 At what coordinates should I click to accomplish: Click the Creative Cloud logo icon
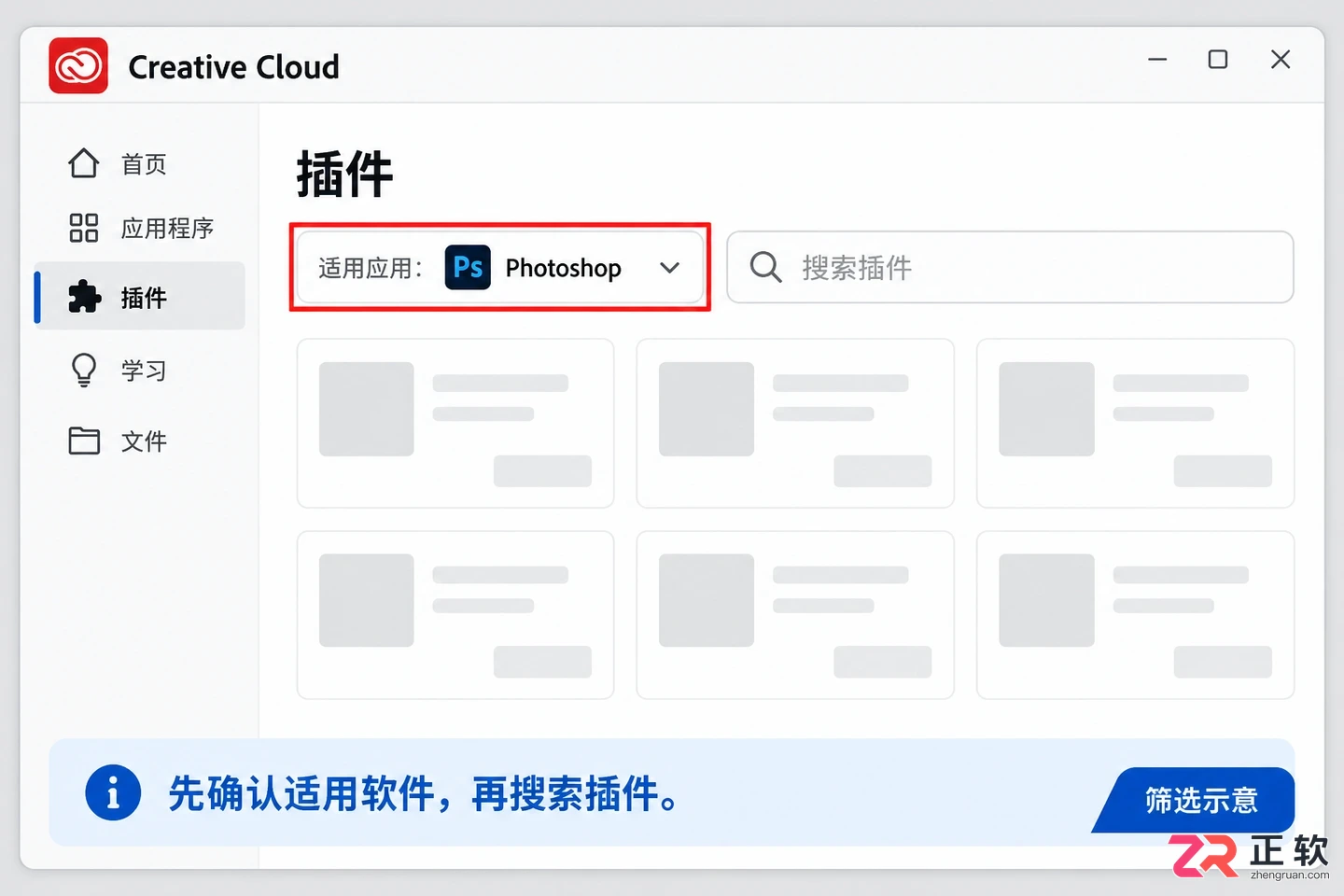click(78, 65)
